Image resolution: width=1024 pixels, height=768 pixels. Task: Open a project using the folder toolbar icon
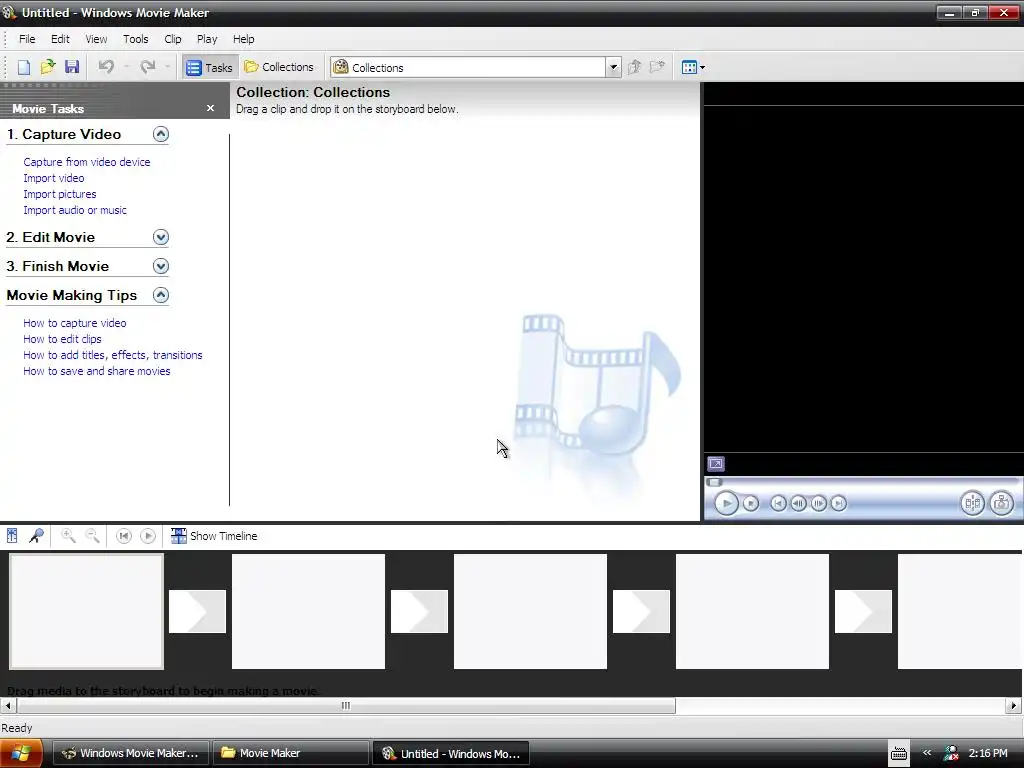point(48,67)
